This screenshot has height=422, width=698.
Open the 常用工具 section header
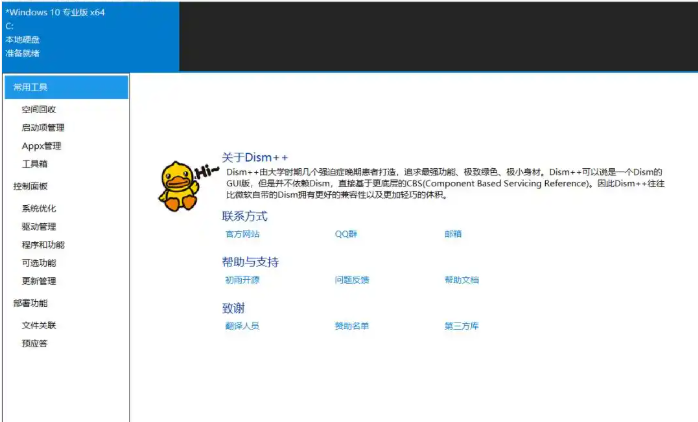click(66, 87)
